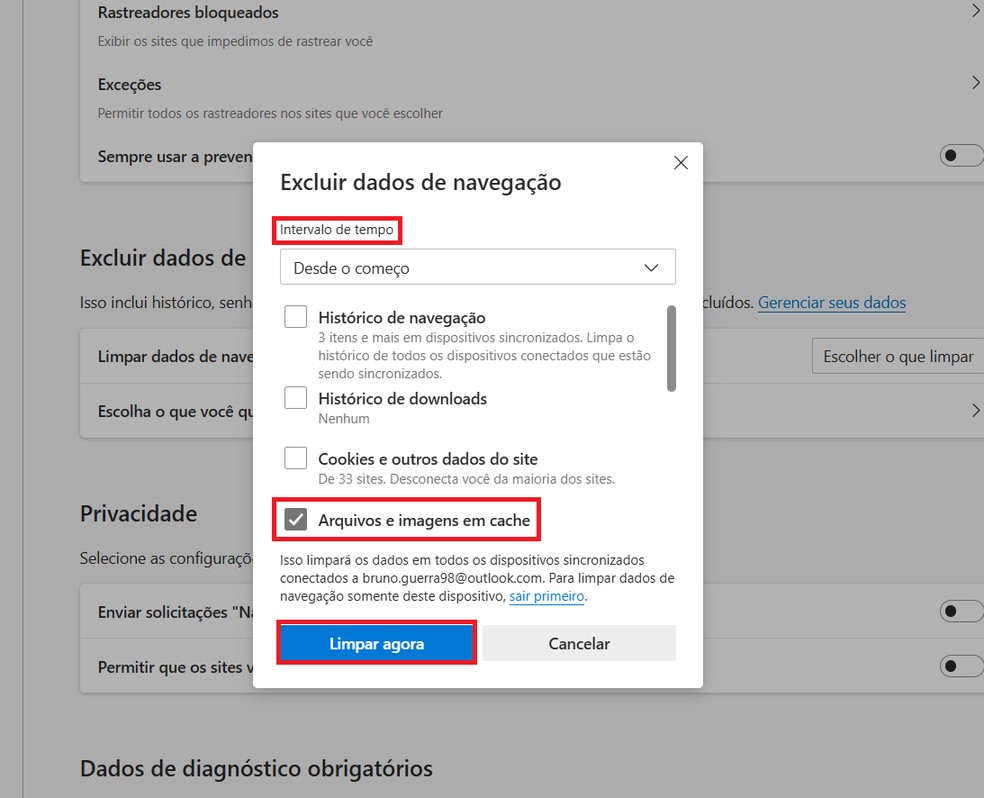This screenshot has width=984, height=798.
Task: Select Cookies e outros dados do site
Action: coord(295,457)
